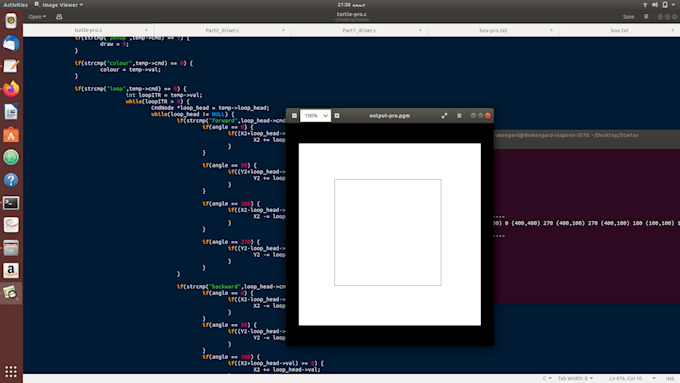
Task: Click the output-pro.pgm window title
Action: (x=389, y=116)
